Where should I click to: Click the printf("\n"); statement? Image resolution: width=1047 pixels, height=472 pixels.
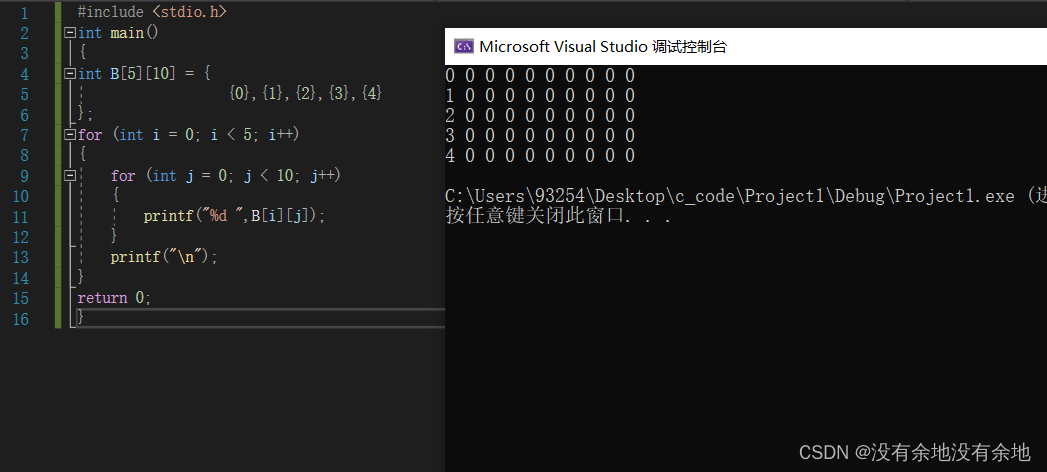(164, 256)
